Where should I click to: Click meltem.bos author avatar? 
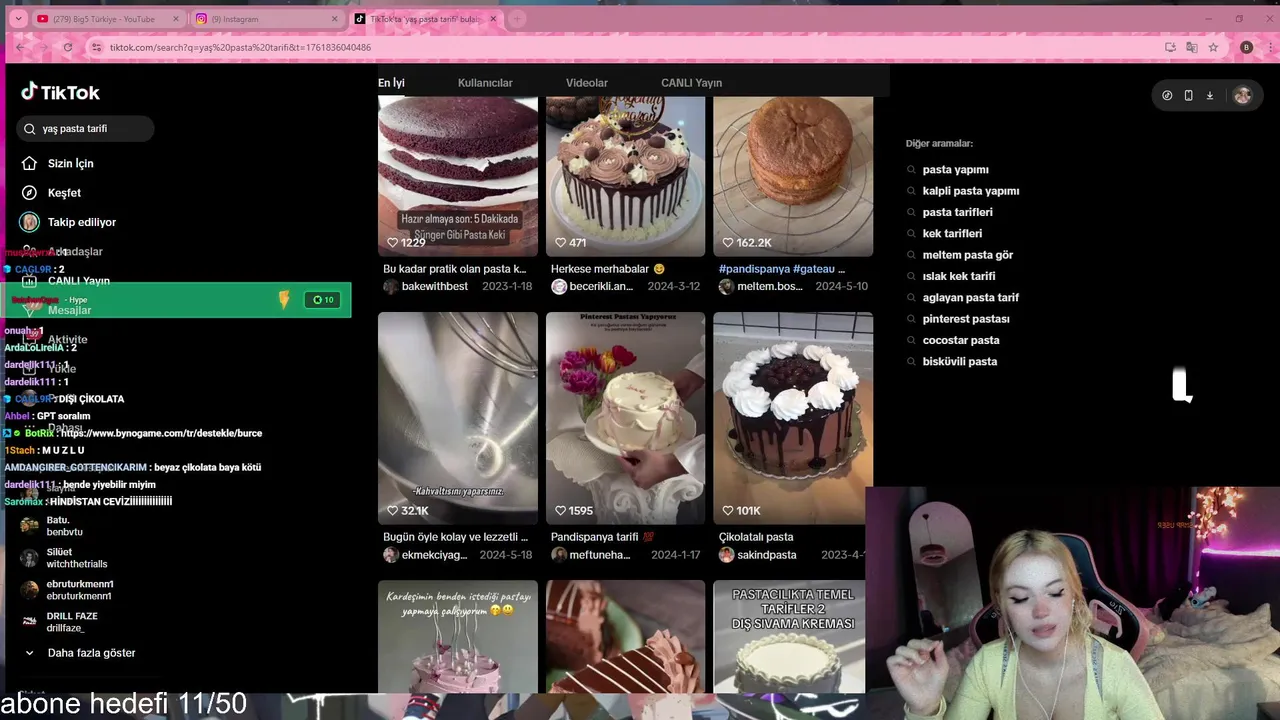pyautogui.click(x=726, y=287)
